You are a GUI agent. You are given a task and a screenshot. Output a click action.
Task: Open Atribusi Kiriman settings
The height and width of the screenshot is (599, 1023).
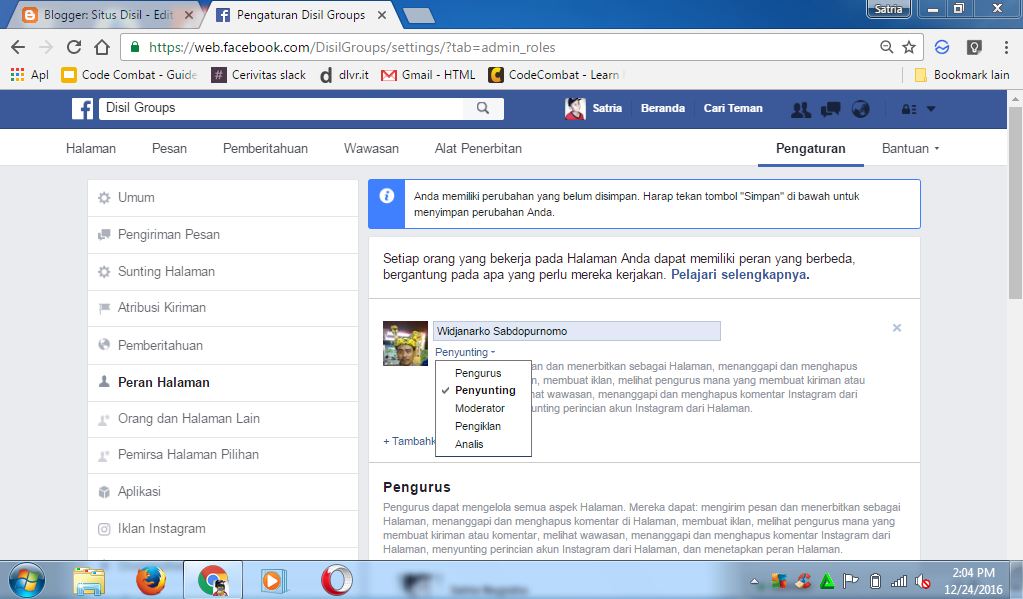coord(223,308)
